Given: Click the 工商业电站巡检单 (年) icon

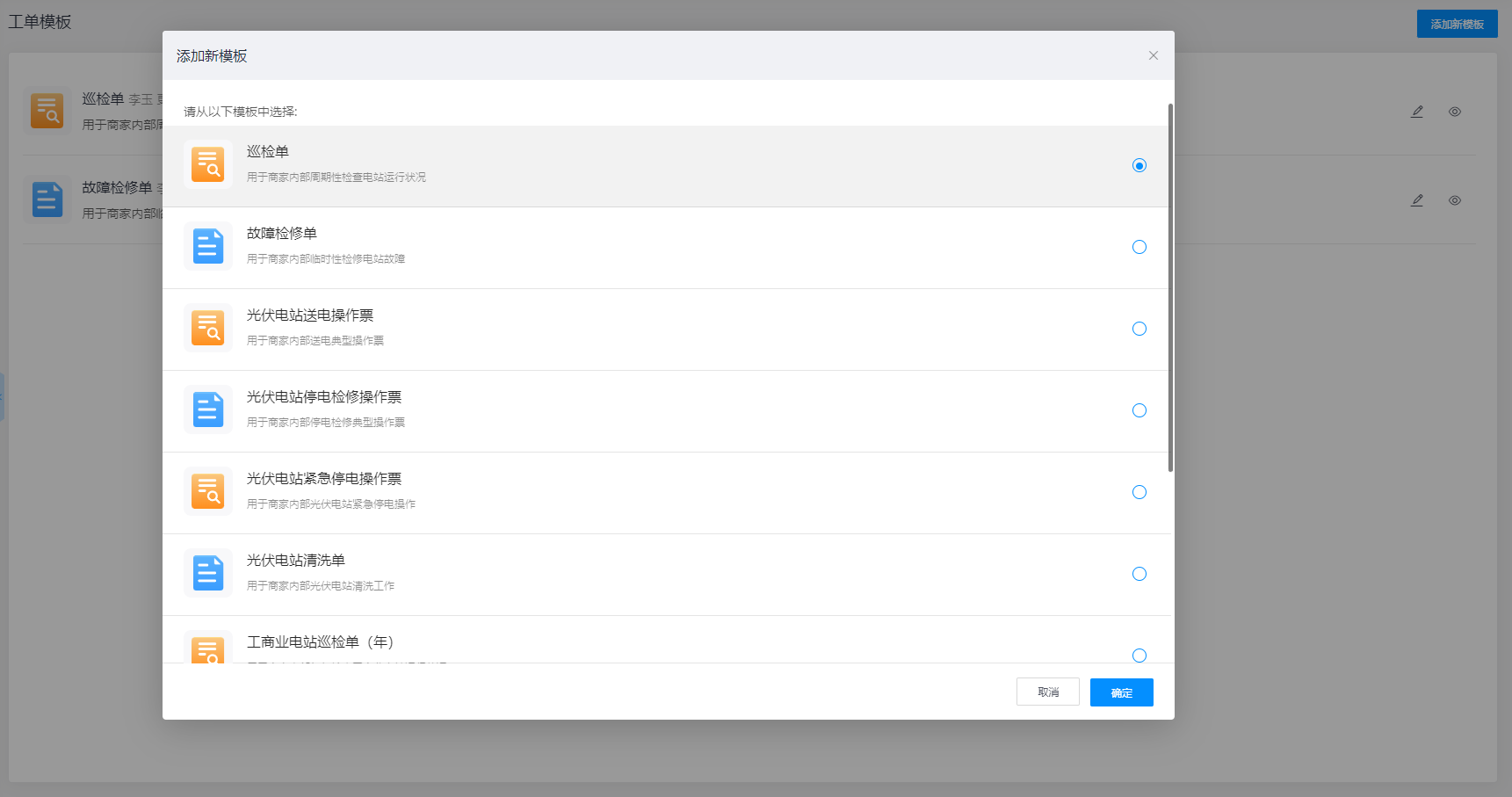Looking at the screenshot, I should [208, 648].
